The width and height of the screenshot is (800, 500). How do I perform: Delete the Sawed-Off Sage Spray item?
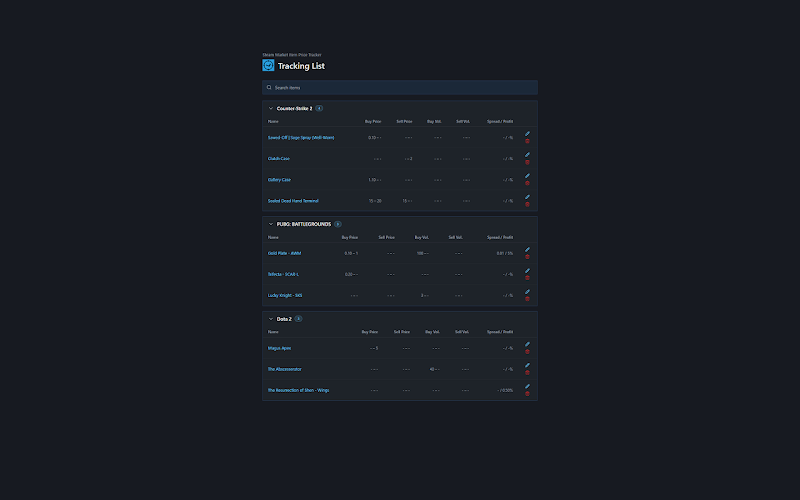527,141
